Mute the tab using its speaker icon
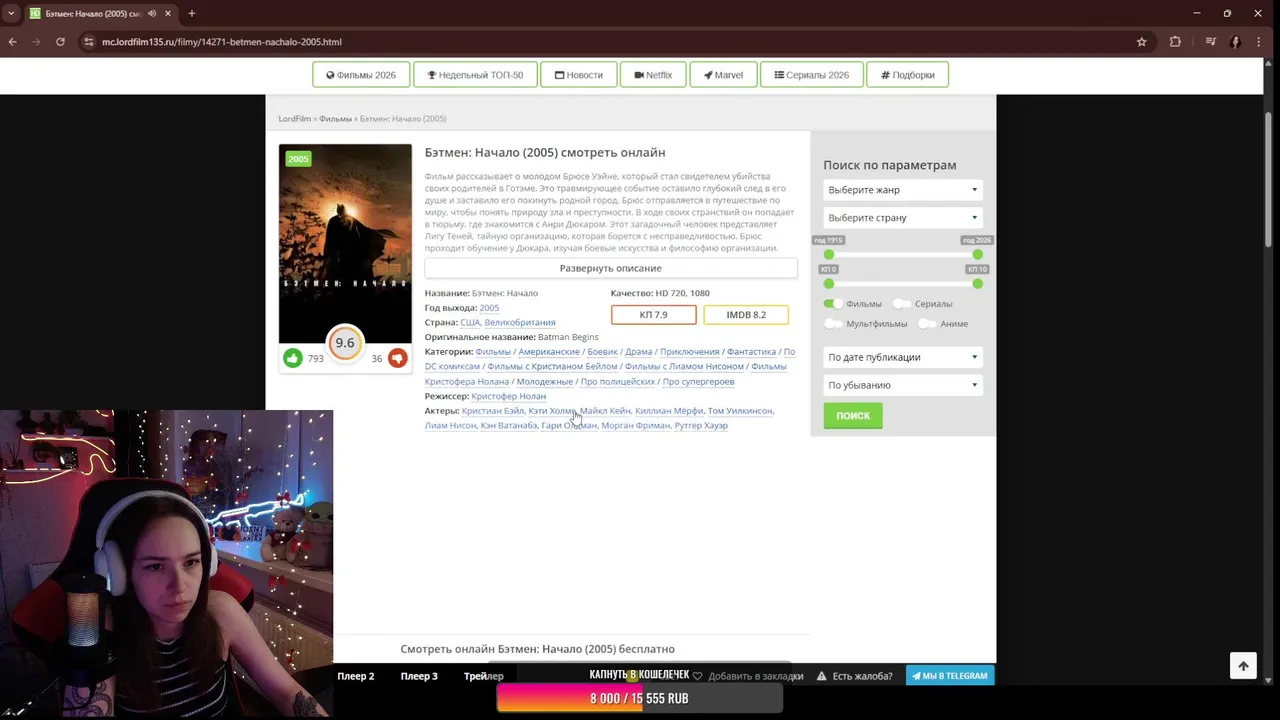 tap(152, 14)
